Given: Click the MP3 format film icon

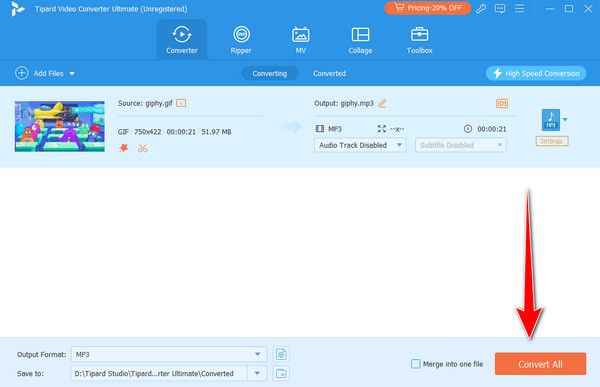Looking at the screenshot, I should [x=320, y=129].
